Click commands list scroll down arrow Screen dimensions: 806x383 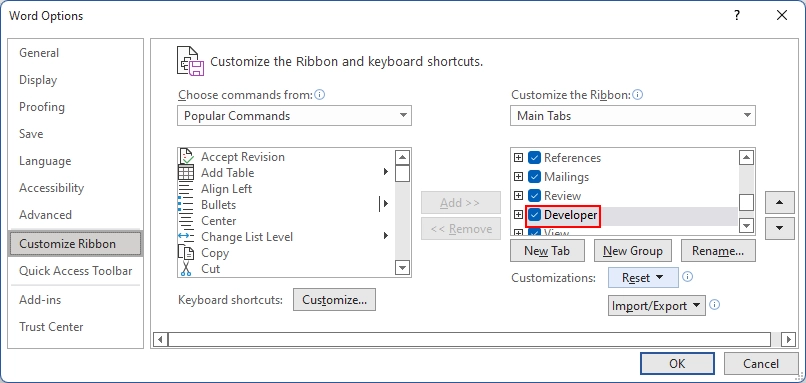coord(402,267)
